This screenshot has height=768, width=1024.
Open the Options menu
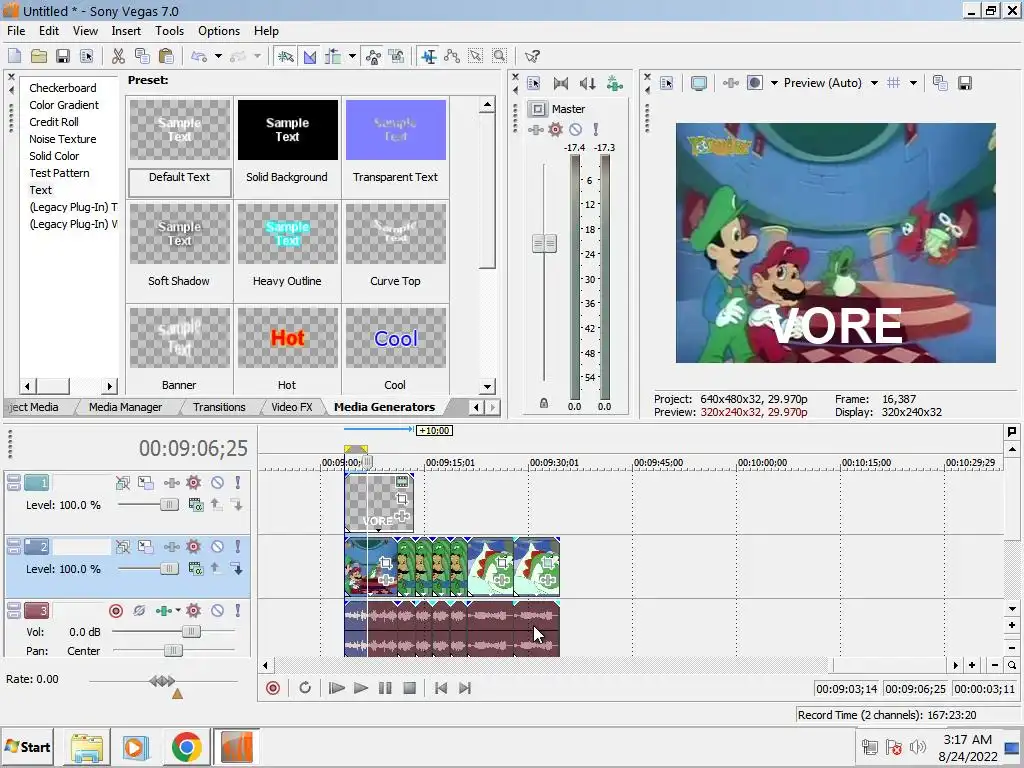tap(219, 31)
